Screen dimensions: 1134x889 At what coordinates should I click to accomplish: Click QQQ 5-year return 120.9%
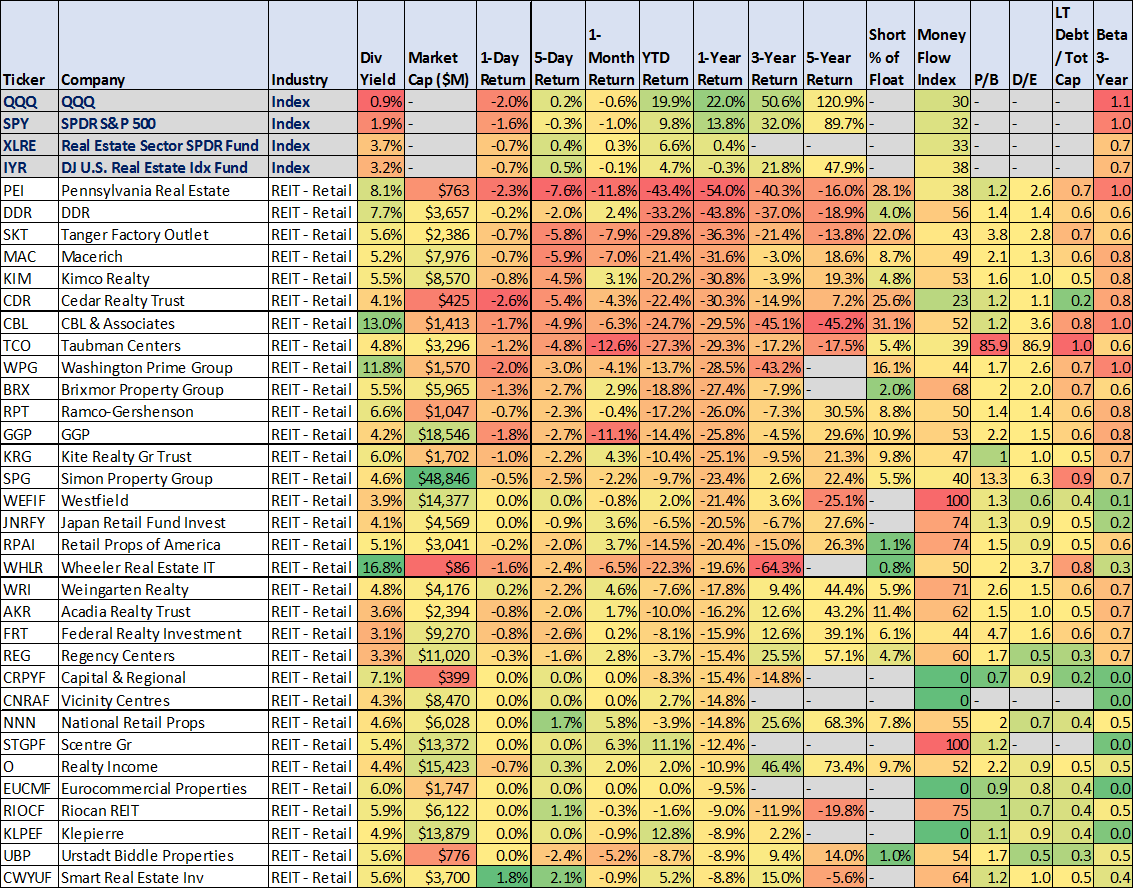(835, 101)
